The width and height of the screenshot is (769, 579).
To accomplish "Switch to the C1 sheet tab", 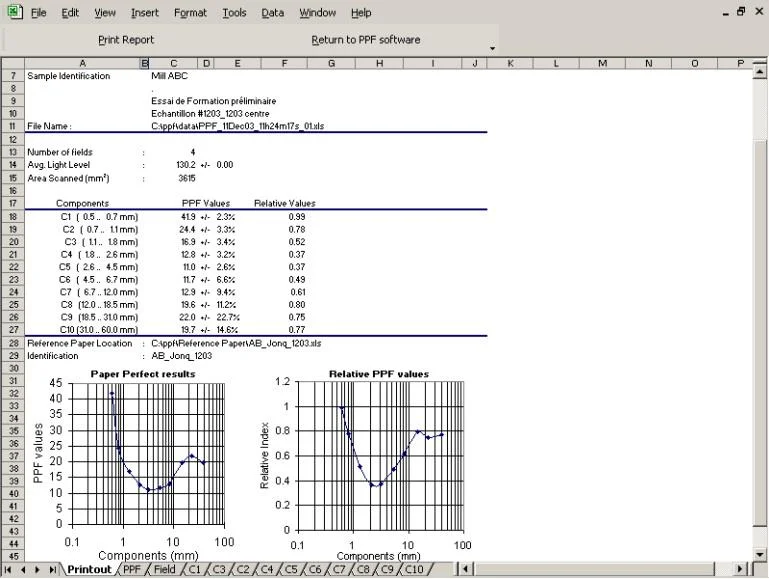I will tap(195, 569).
